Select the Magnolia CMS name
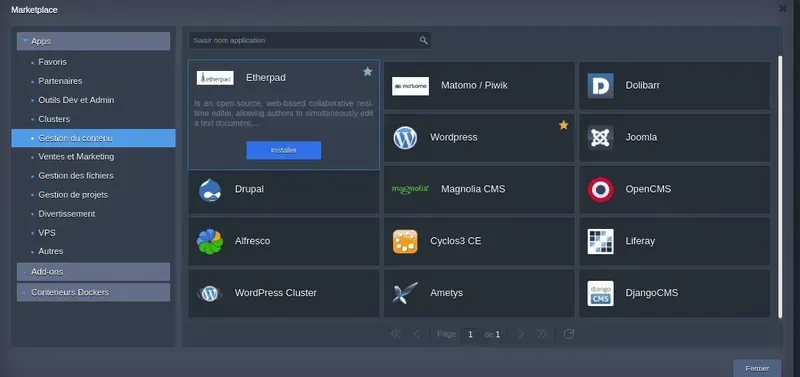The image size is (800, 377). (x=473, y=189)
